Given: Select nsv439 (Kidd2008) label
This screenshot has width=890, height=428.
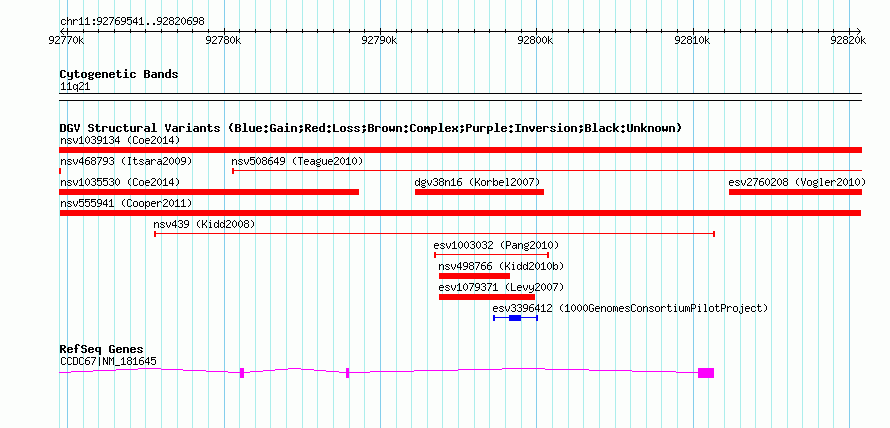Looking at the screenshot, I should (x=204, y=224).
